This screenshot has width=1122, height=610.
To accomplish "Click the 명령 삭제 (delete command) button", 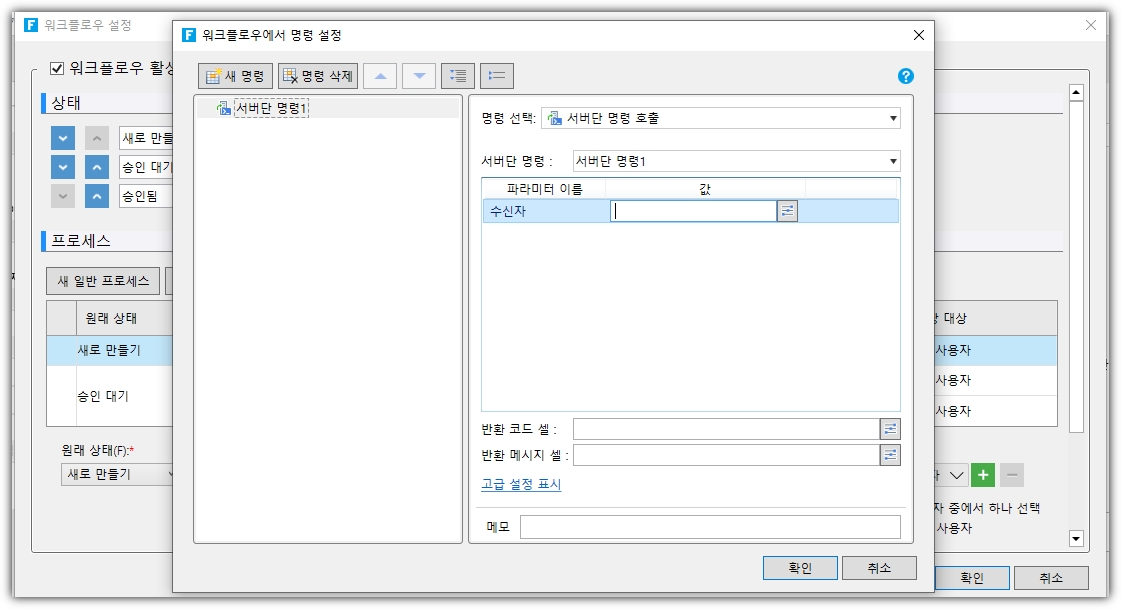I will tap(318, 76).
